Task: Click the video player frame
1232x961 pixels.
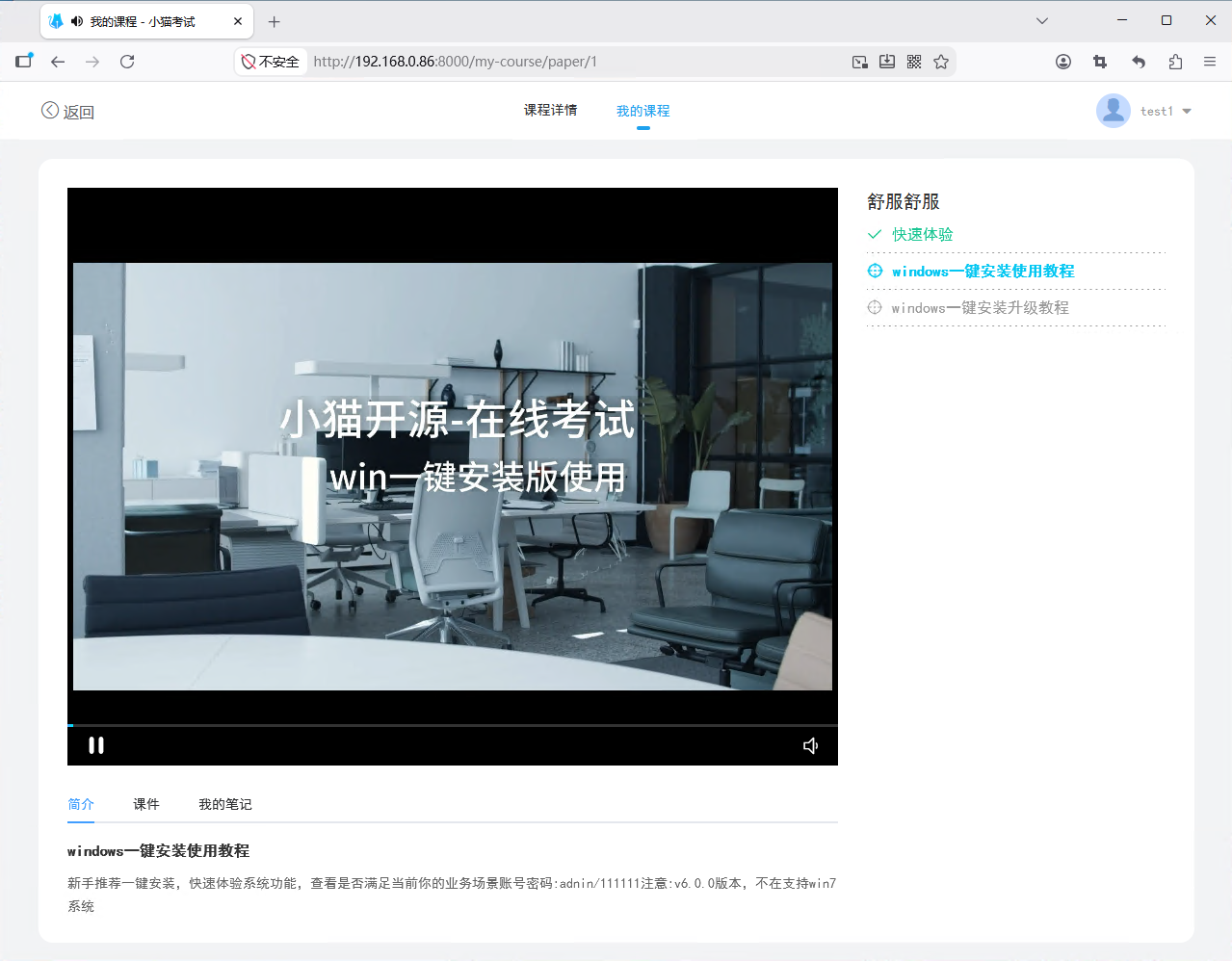Action: coord(453,477)
